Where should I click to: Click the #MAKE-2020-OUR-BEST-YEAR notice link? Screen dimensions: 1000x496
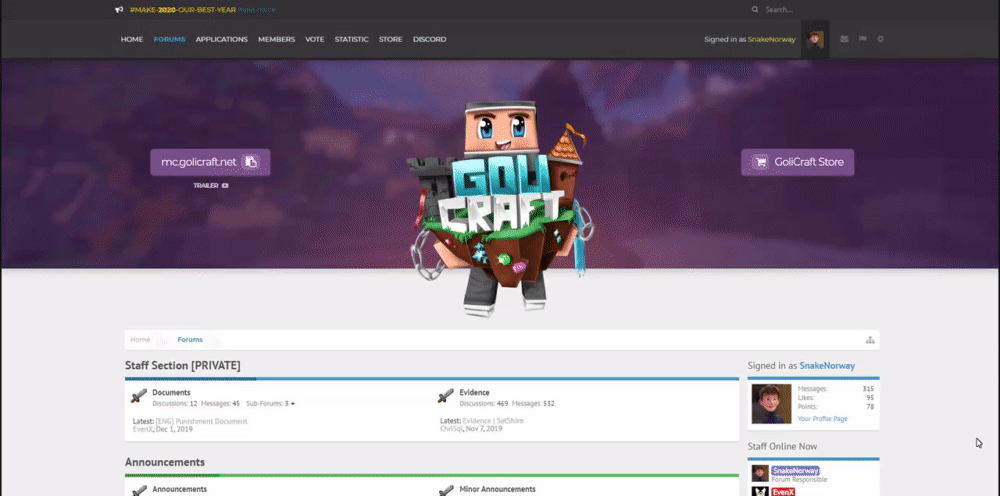(x=183, y=10)
